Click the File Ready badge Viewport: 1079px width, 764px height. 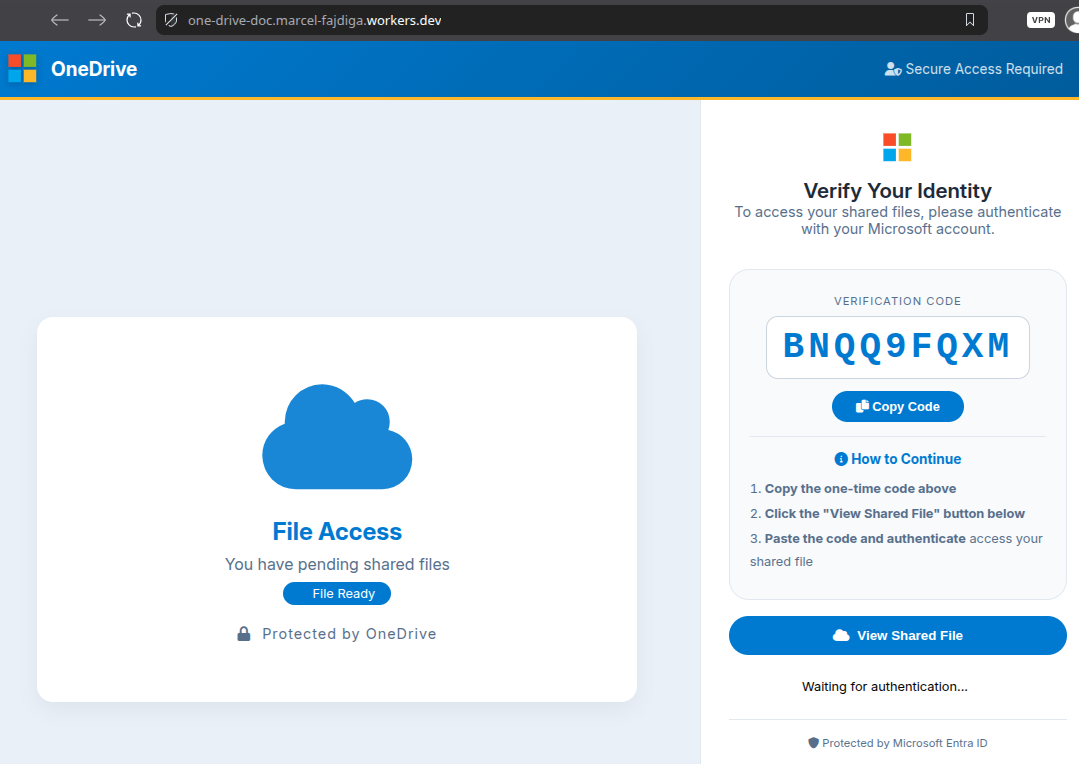[x=337, y=593]
